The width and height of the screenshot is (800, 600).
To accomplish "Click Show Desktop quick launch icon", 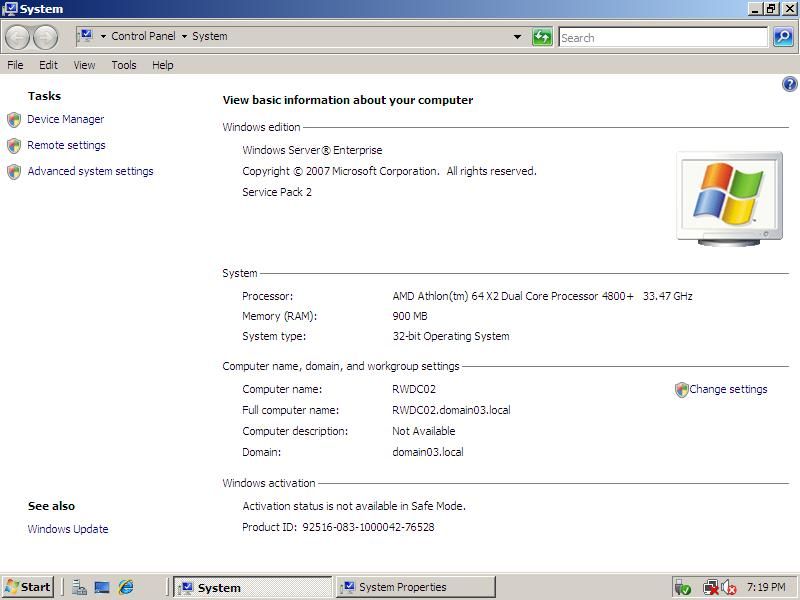I will 102,587.
